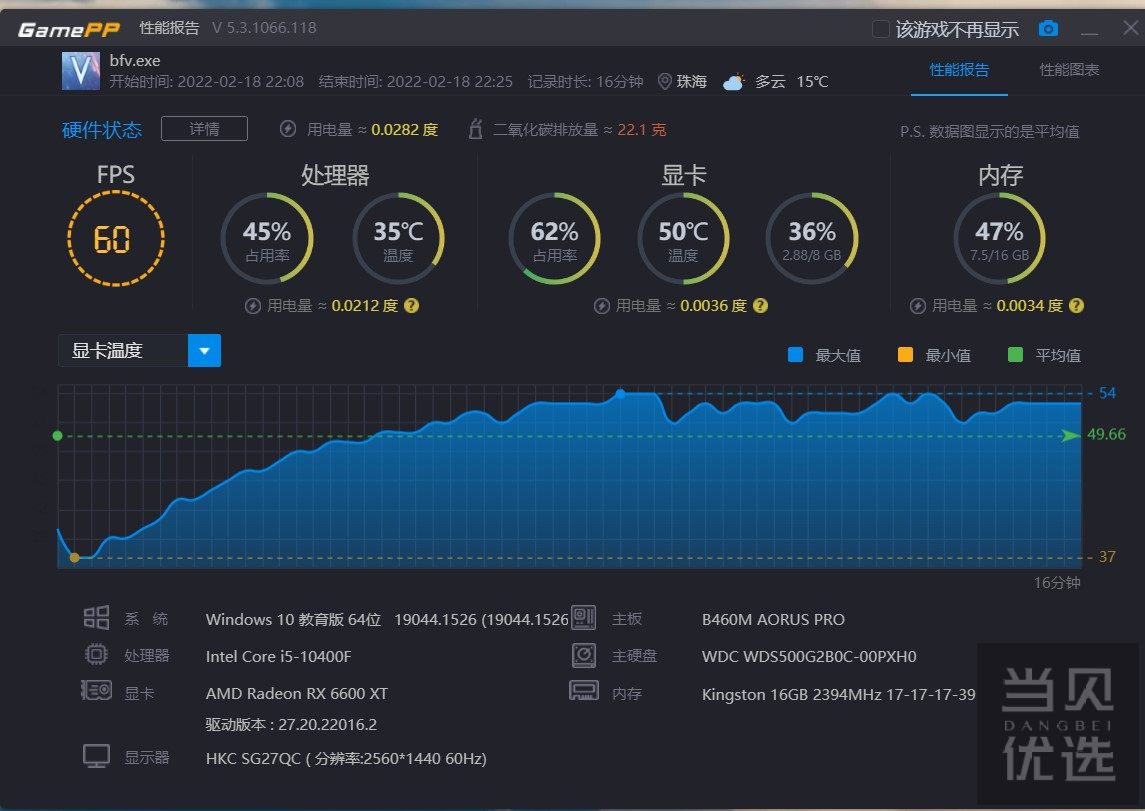Viewport: 1145px width, 811px height.
Task: Click the blue maximum point on the chart
Action: 620,393
